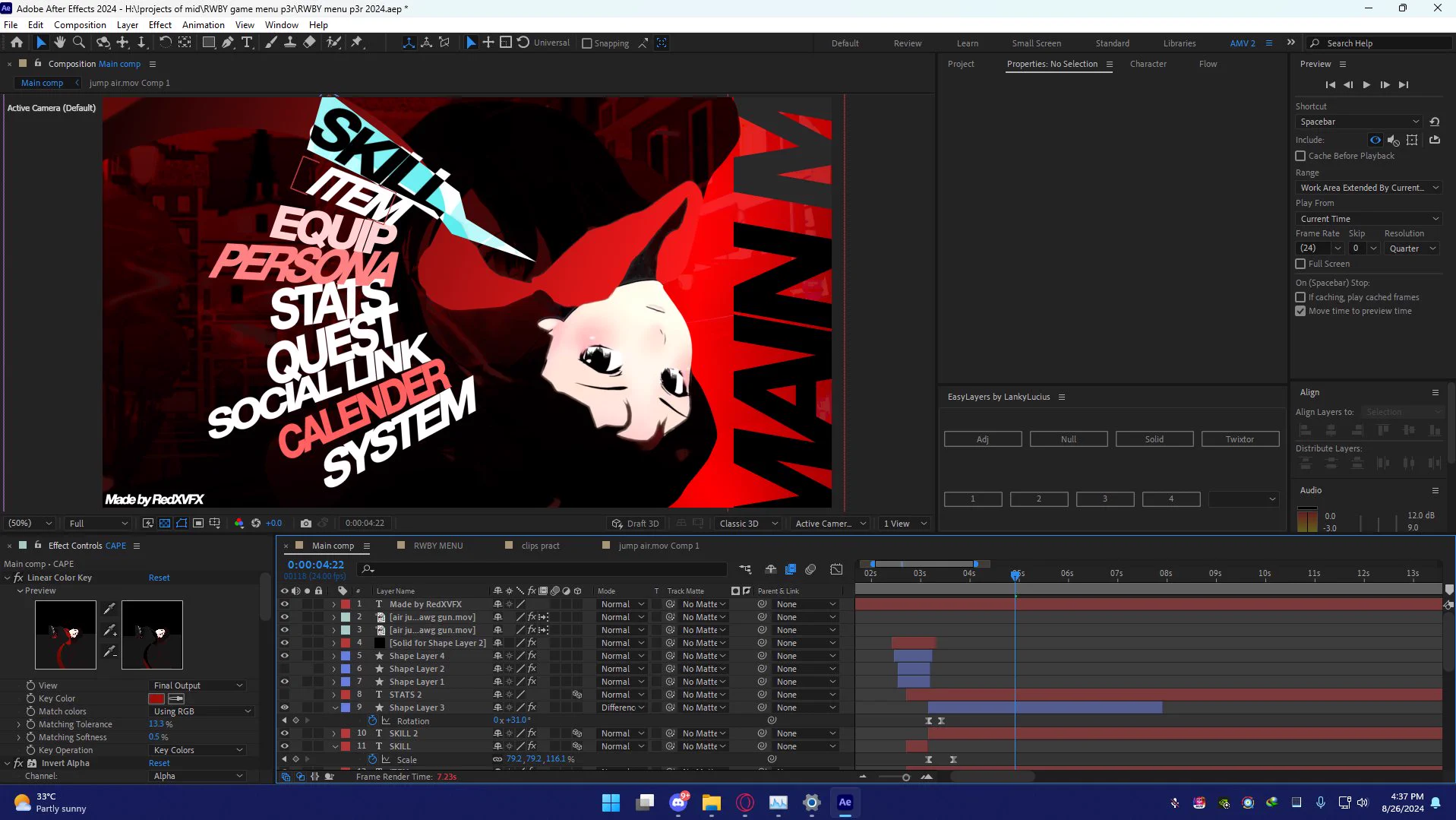Screen dimensions: 1456x820
Task: Select the Eraser tool
Action: tap(309, 43)
